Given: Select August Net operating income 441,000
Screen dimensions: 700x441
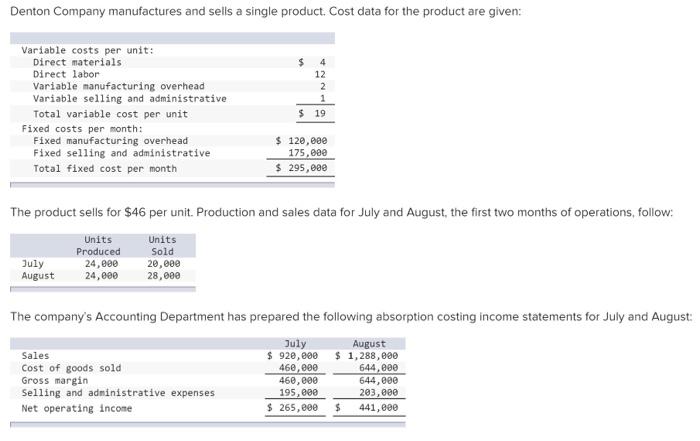Looking at the screenshot, I should tap(379, 408).
